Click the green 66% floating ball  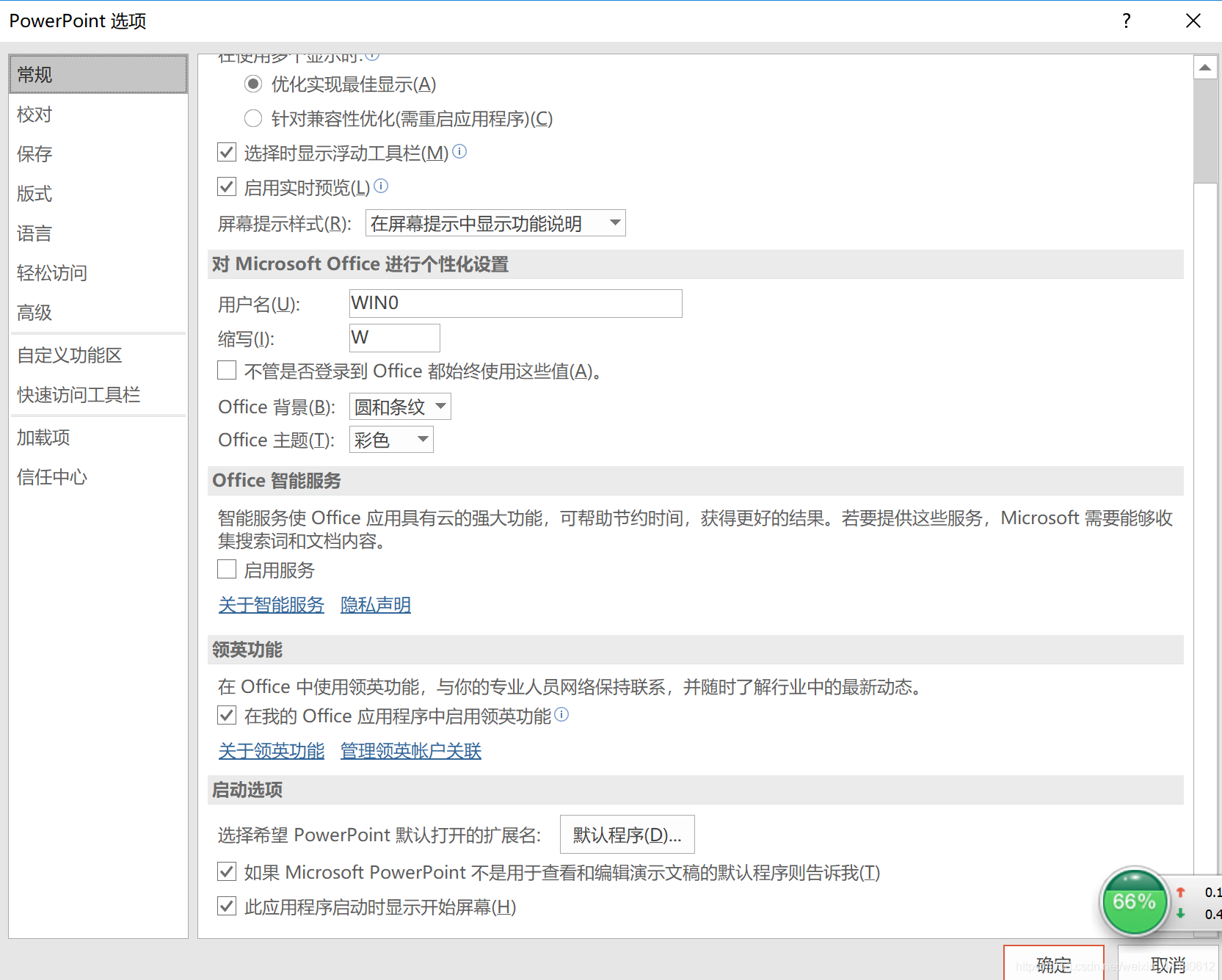pos(1134,902)
